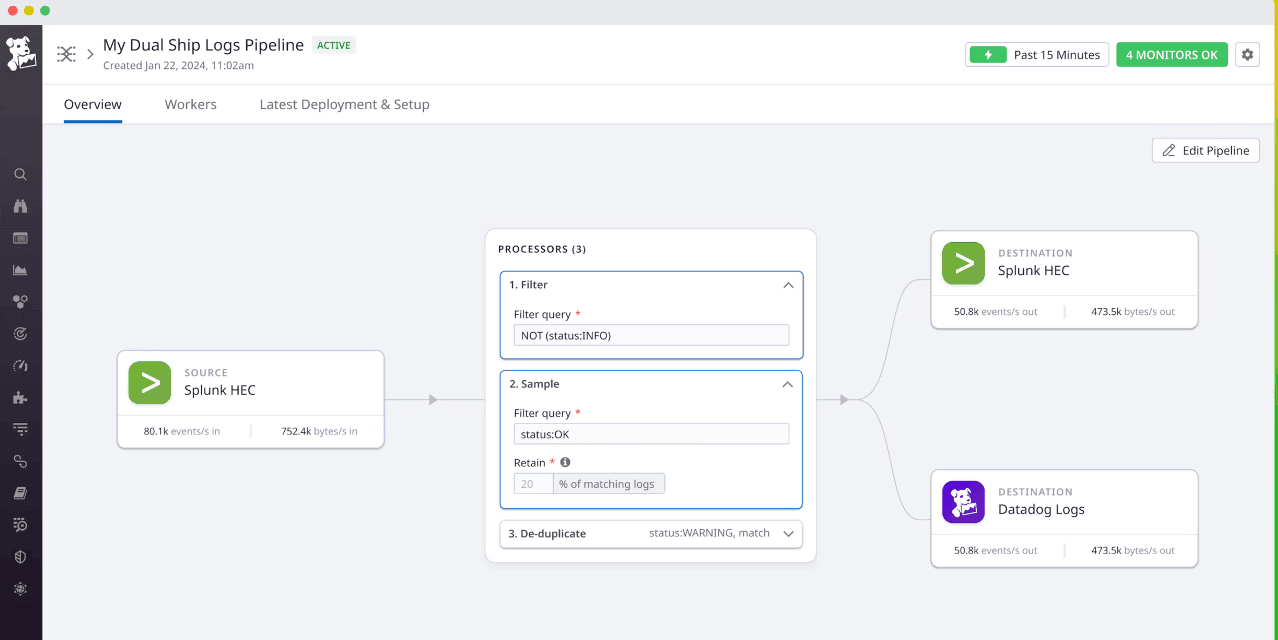The width and height of the screenshot is (1278, 640).
Task: Switch to the Workers tab
Action: [191, 104]
